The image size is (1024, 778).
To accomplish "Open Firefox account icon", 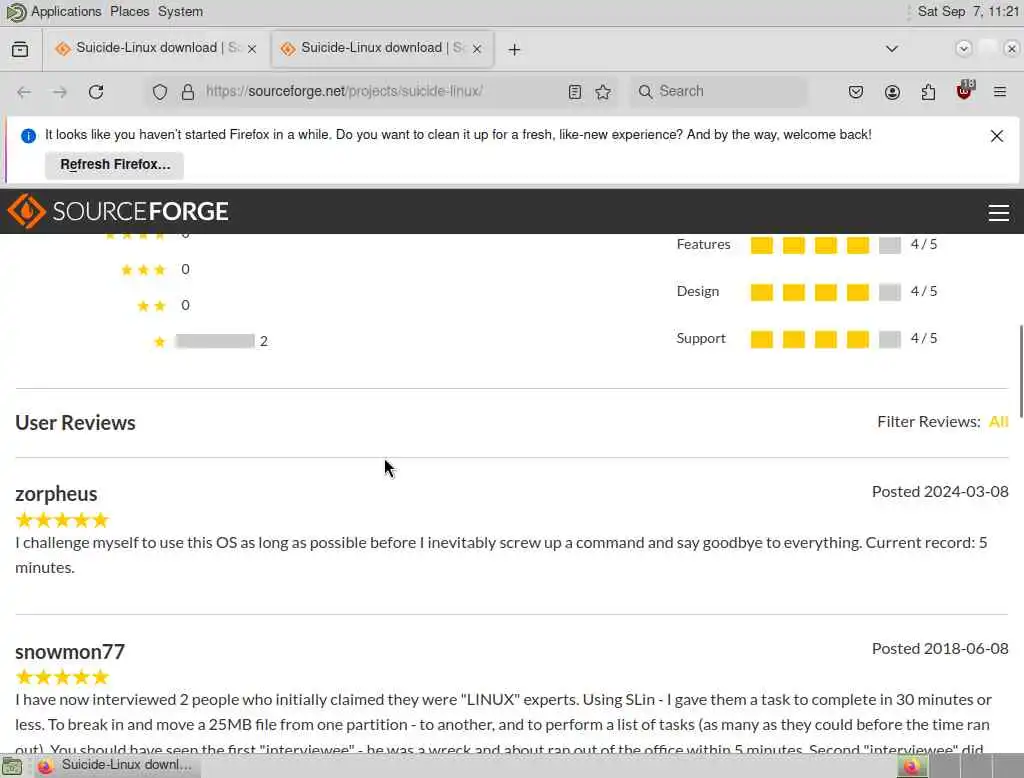I will 892,92.
